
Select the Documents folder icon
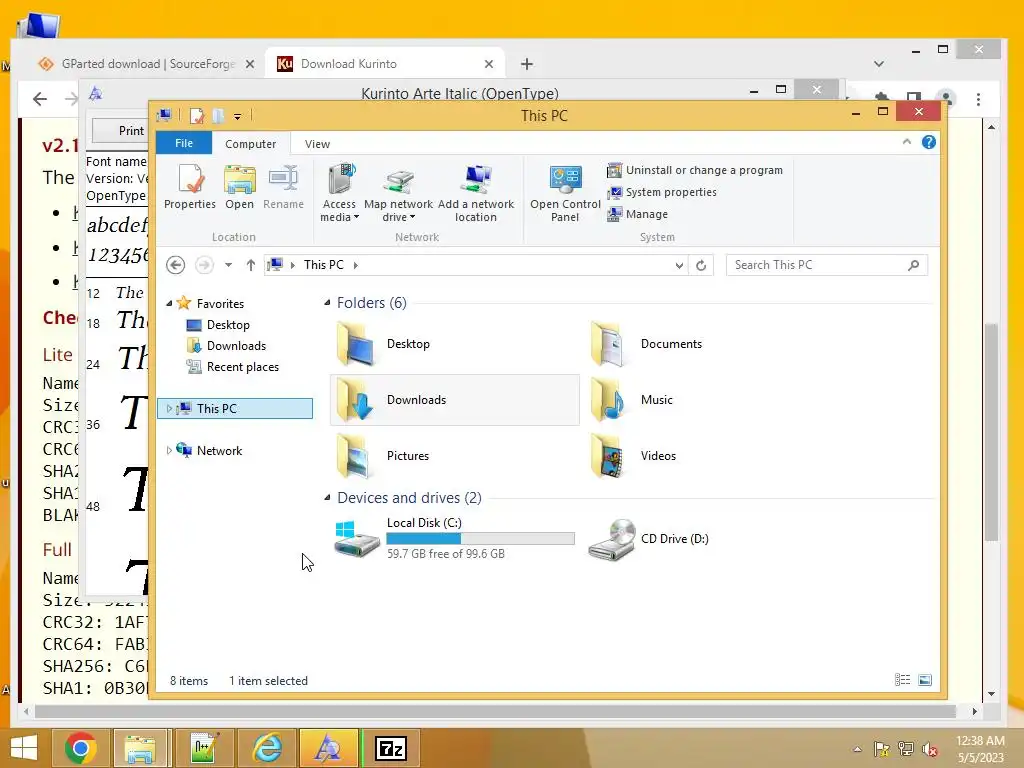[608, 344]
